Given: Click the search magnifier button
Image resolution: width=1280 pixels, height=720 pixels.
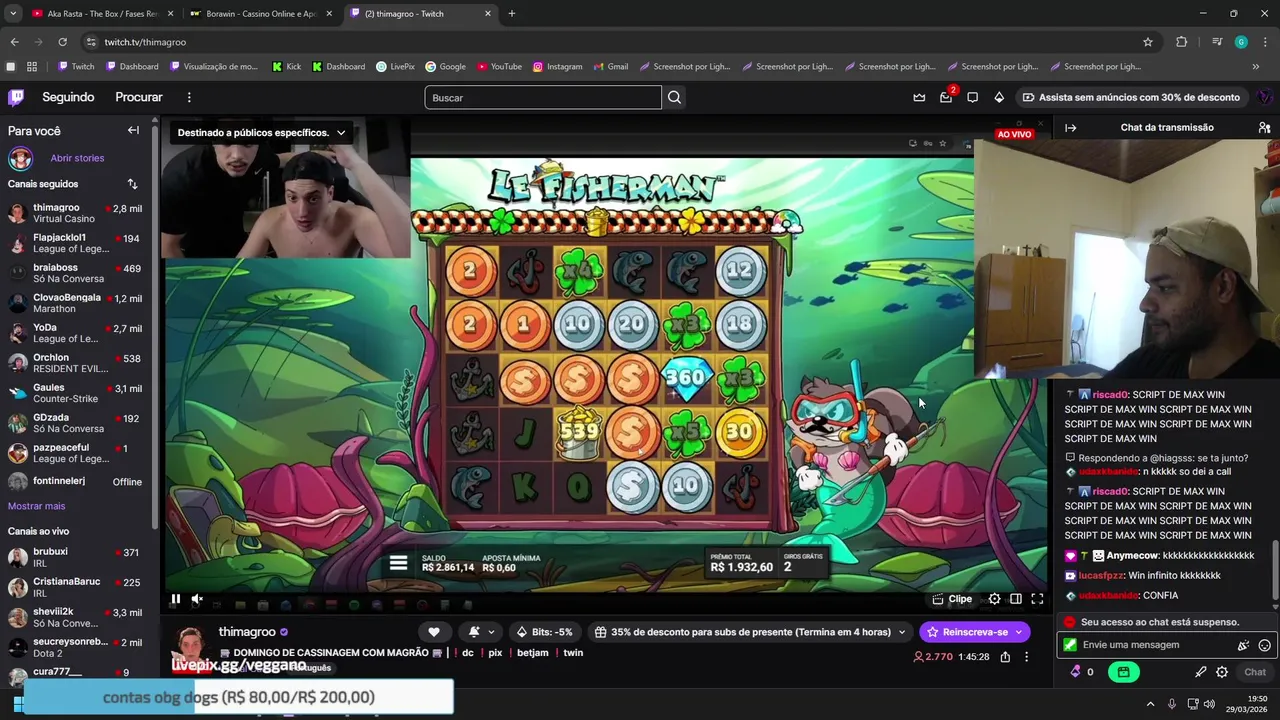Looking at the screenshot, I should coord(674,97).
